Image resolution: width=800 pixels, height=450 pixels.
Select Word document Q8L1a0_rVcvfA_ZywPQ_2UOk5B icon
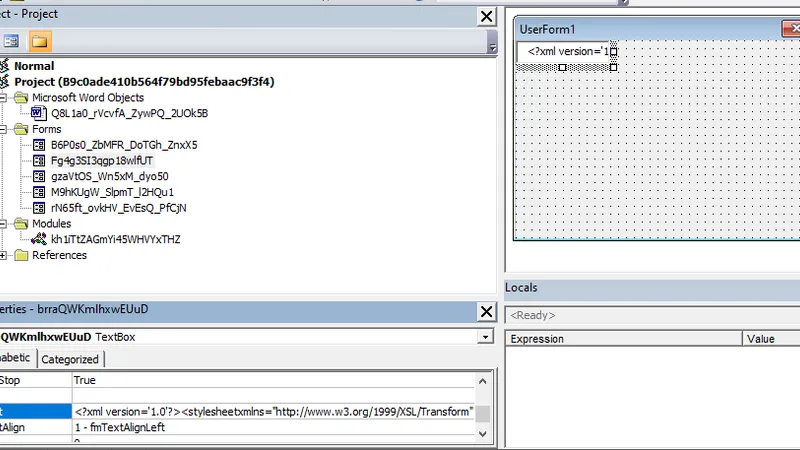pyautogui.click(x=39, y=113)
